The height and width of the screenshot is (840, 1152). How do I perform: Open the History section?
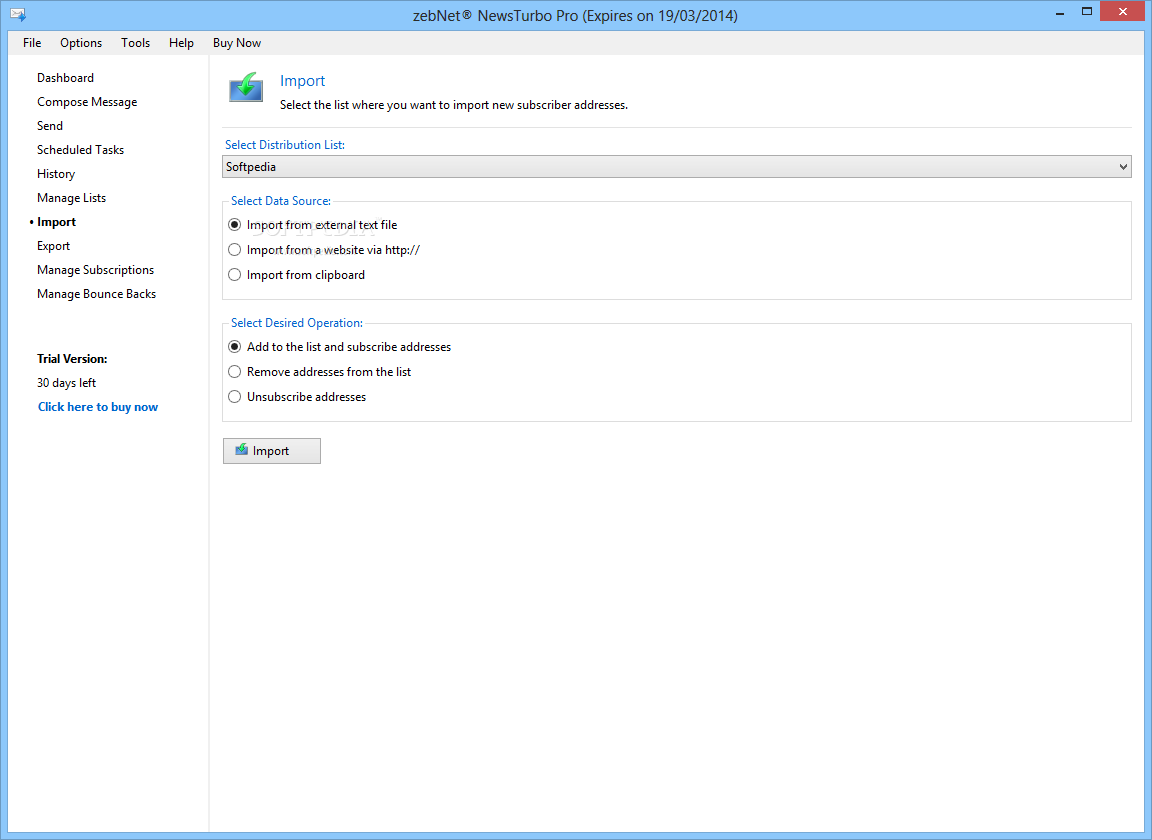tap(56, 174)
